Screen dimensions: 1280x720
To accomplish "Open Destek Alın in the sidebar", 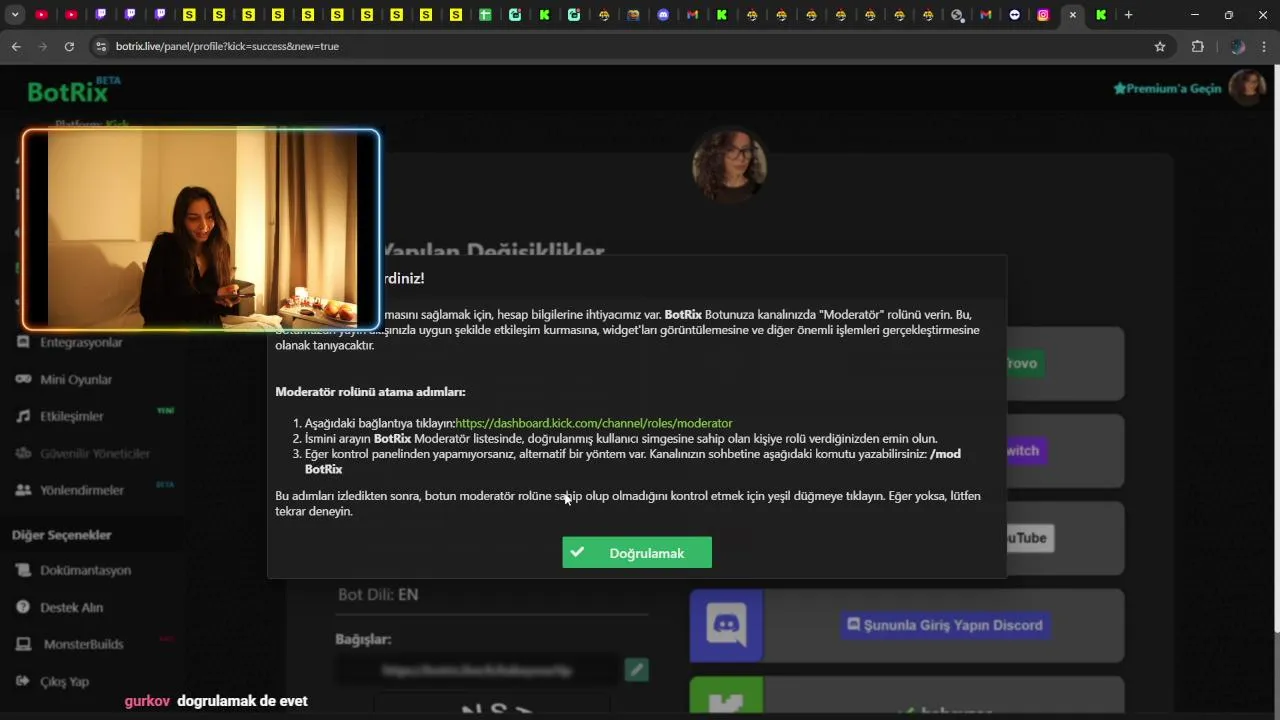I will 72,607.
